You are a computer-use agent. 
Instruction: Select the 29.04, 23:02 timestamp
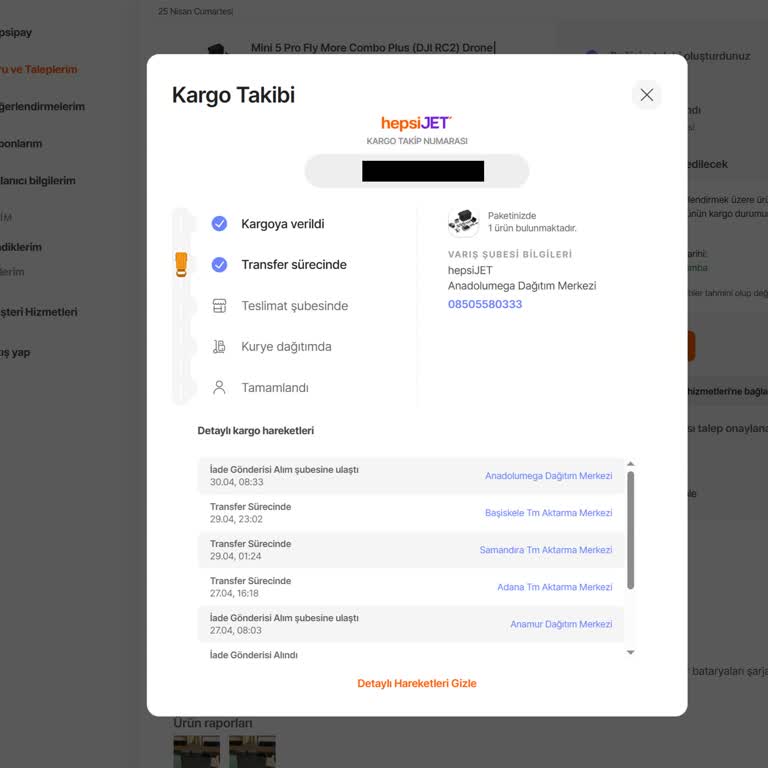236,519
